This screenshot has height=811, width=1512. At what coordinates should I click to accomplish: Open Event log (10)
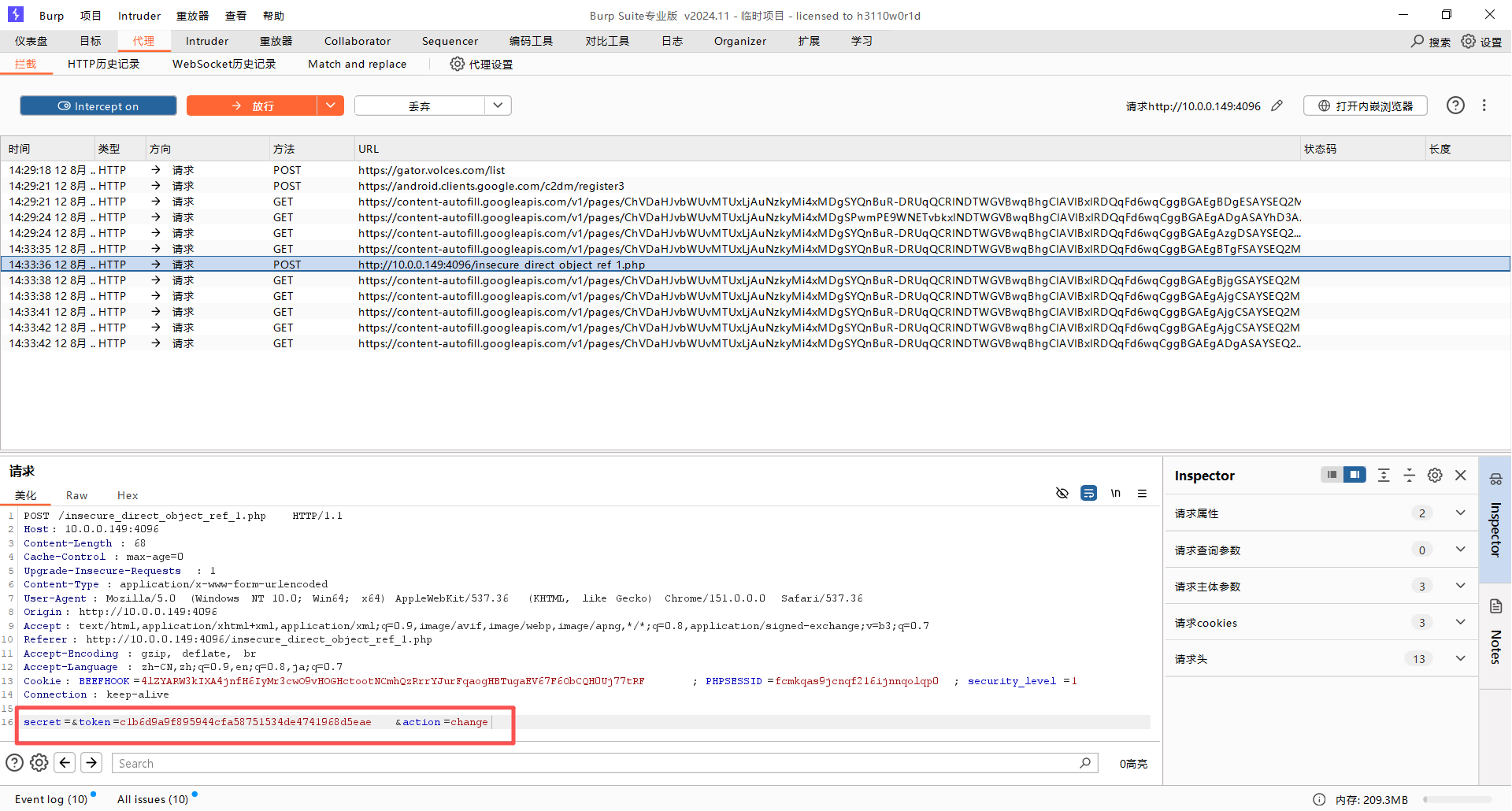click(x=51, y=799)
